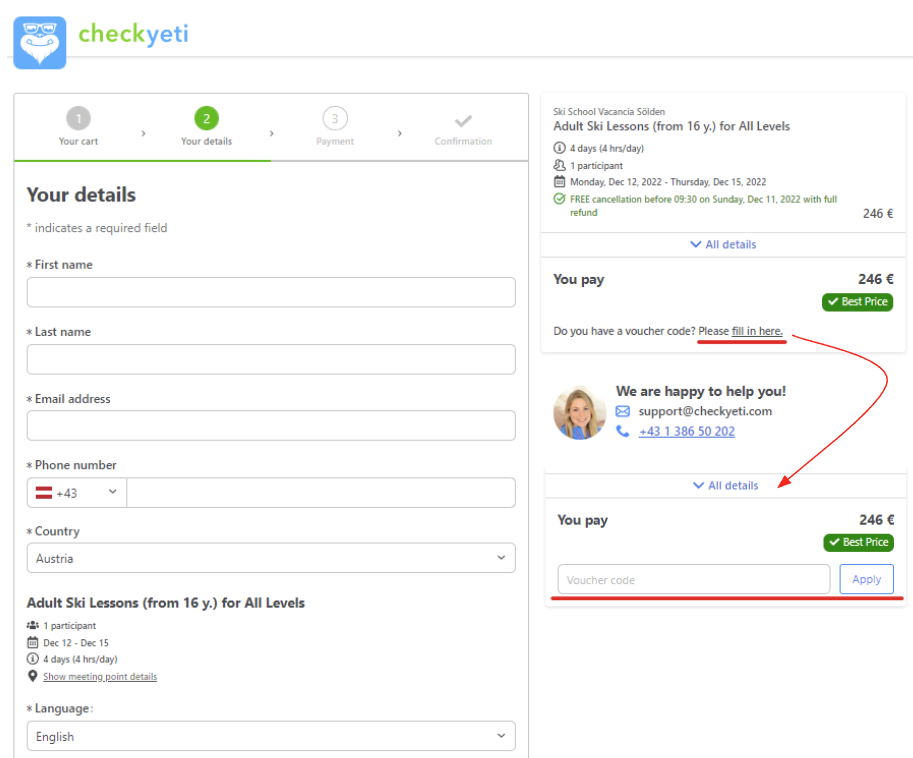The height and width of the screenshot is (758, 913).
Task: Click the info icon in the order summary duration row
Action: (559, 148)
